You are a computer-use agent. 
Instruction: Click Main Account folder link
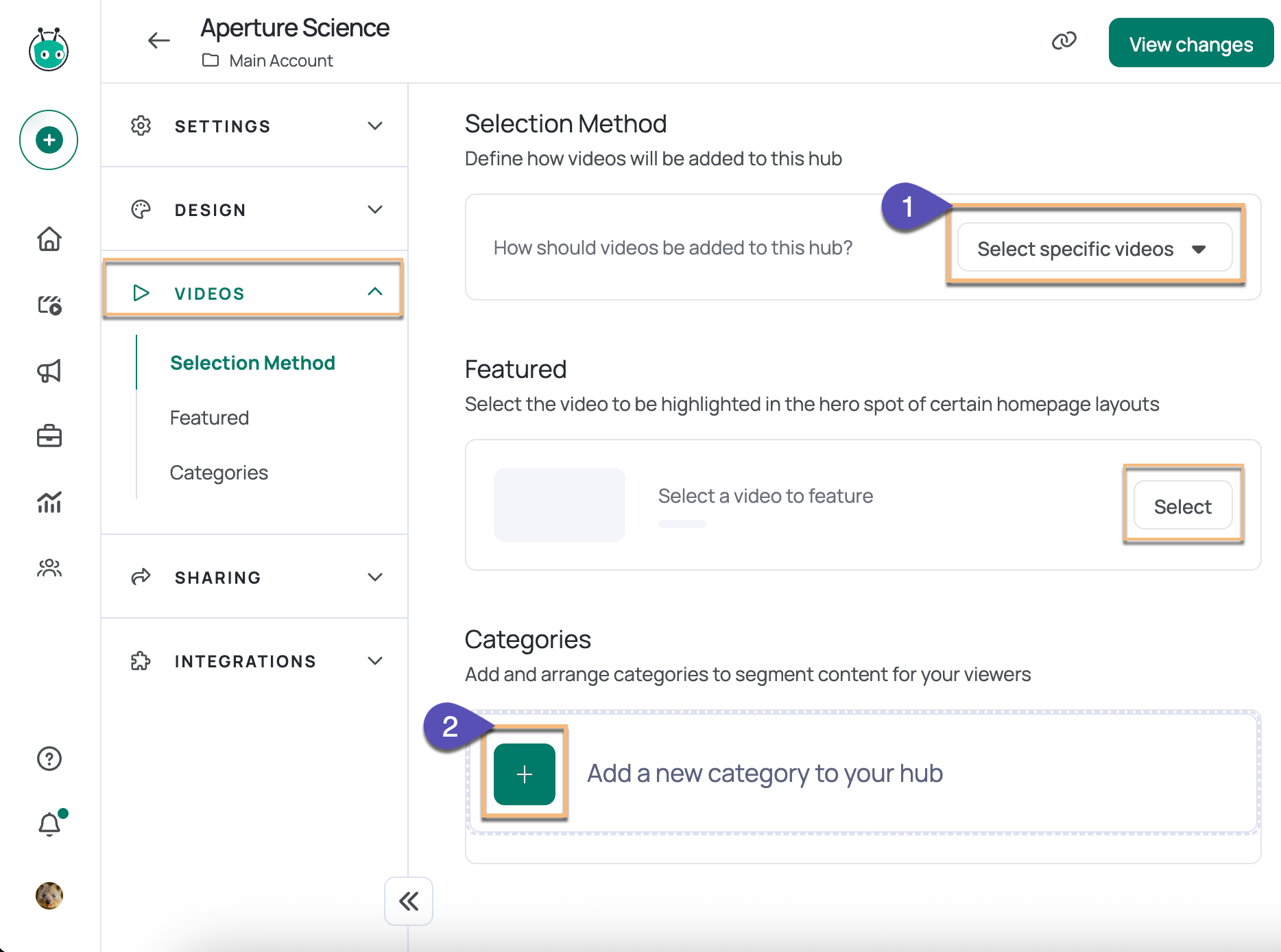coord(267,60)
